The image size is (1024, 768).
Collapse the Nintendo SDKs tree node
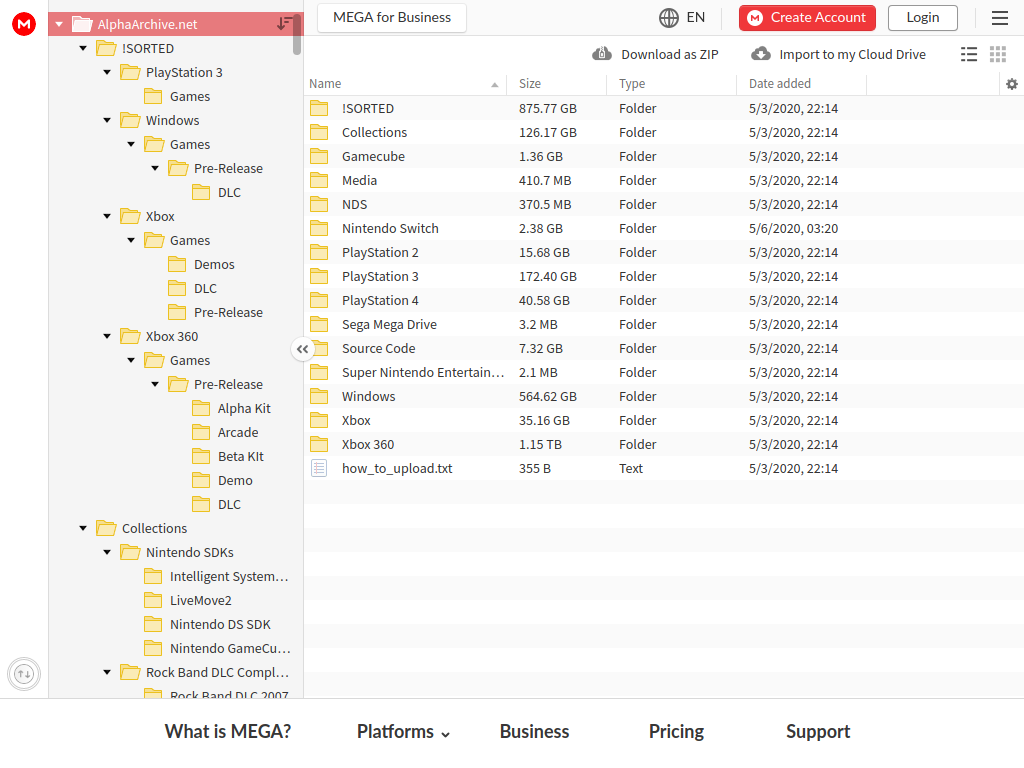click(107, 552)
